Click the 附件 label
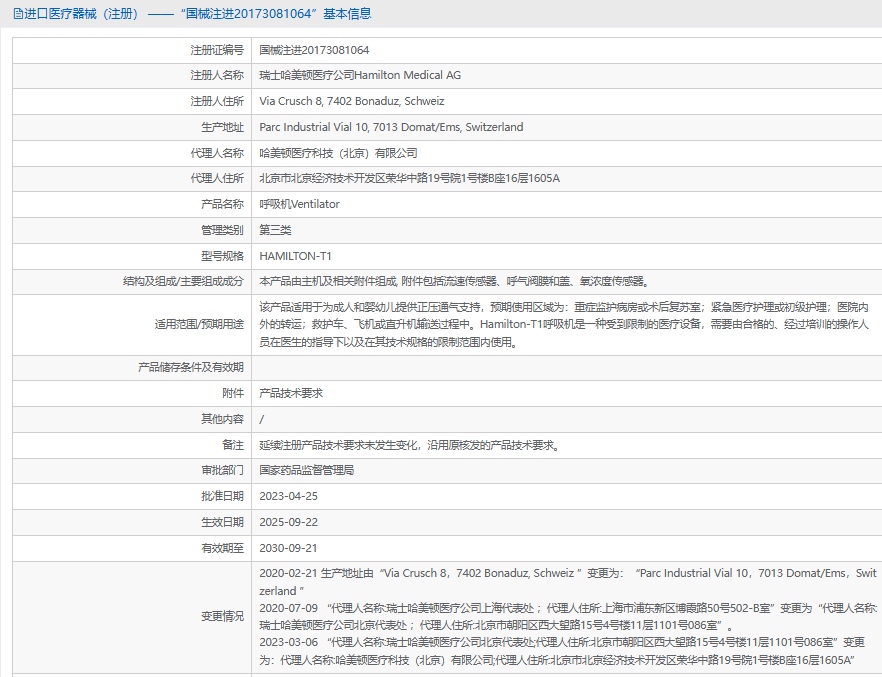 click(x=233, y=393)
